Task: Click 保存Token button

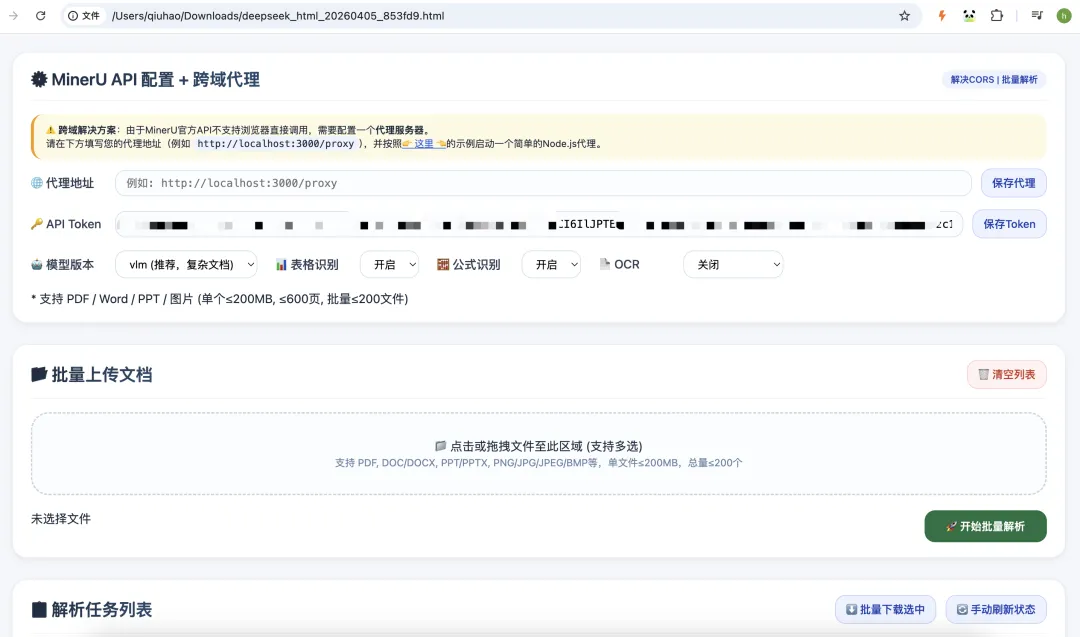Action: [x=1009, y=224]
